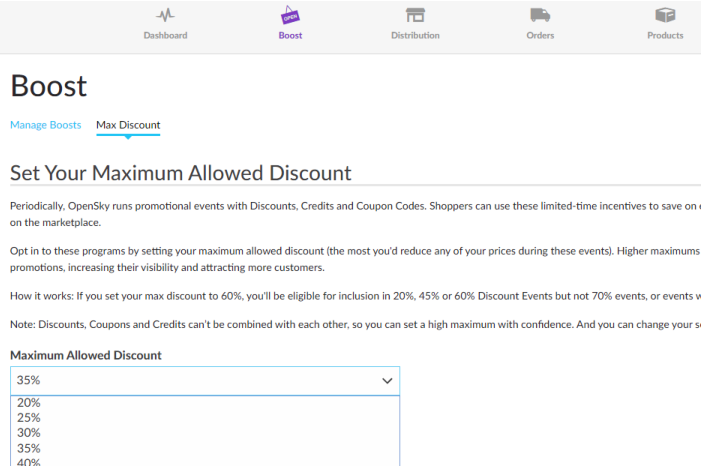Select the Boost navigation label
This screenshot has width=705, height=469.
[x=290, y=36]
